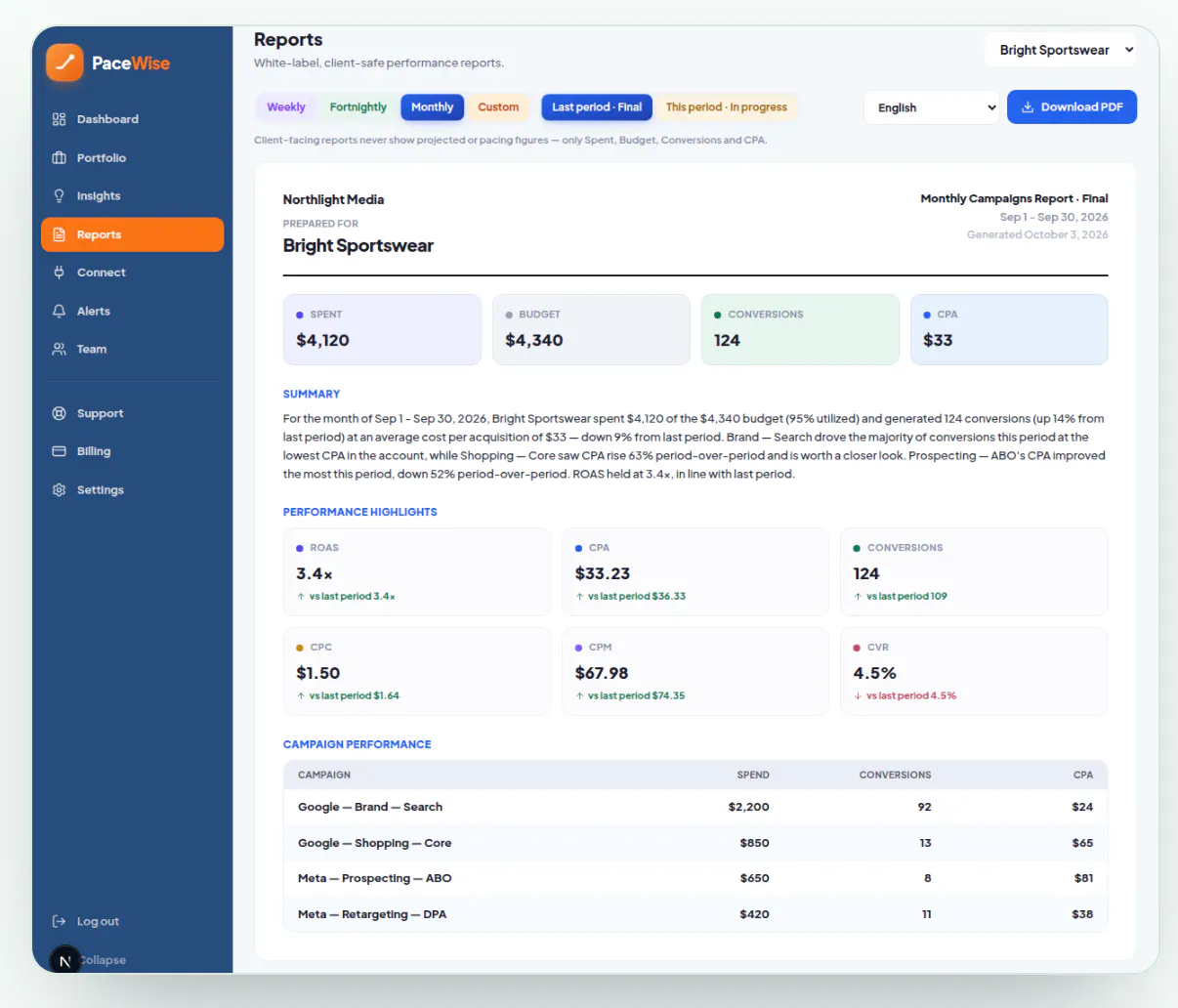Image resolution: width=1178 pixels, height=1008 pixels.
Task: Log out of PaceWise
Action: point(133,921)
